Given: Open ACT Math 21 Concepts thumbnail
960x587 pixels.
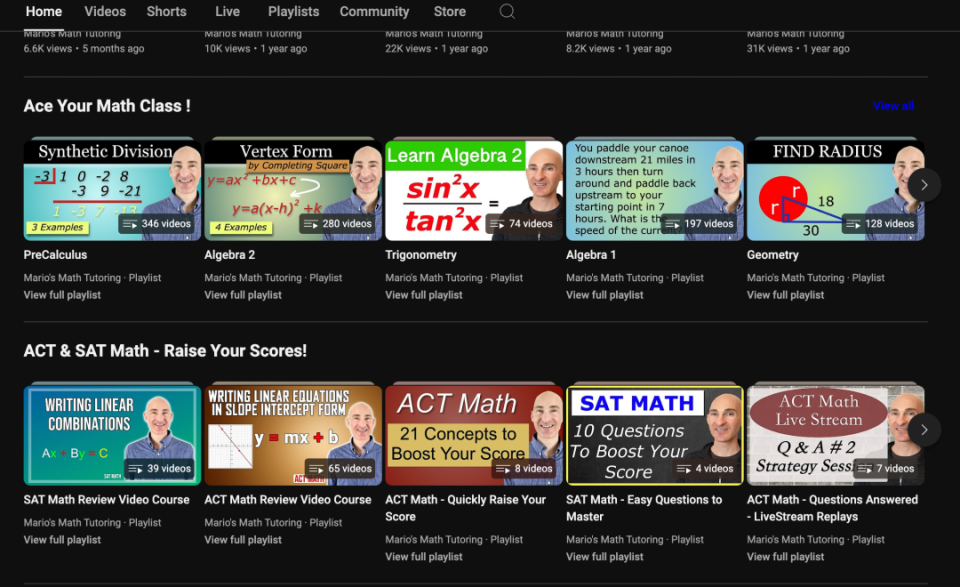Looking at the screenshot, I should coord(474,435).
